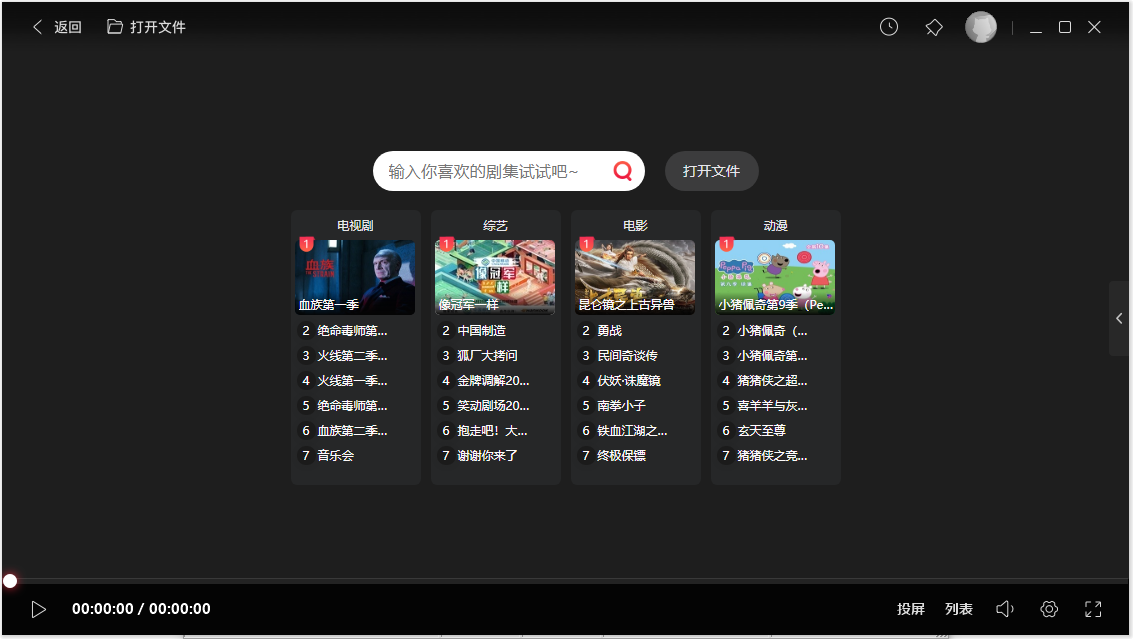1133x639 pixels.
Task: Click the 打开文件 button beside search
Action: coord(711,171)
